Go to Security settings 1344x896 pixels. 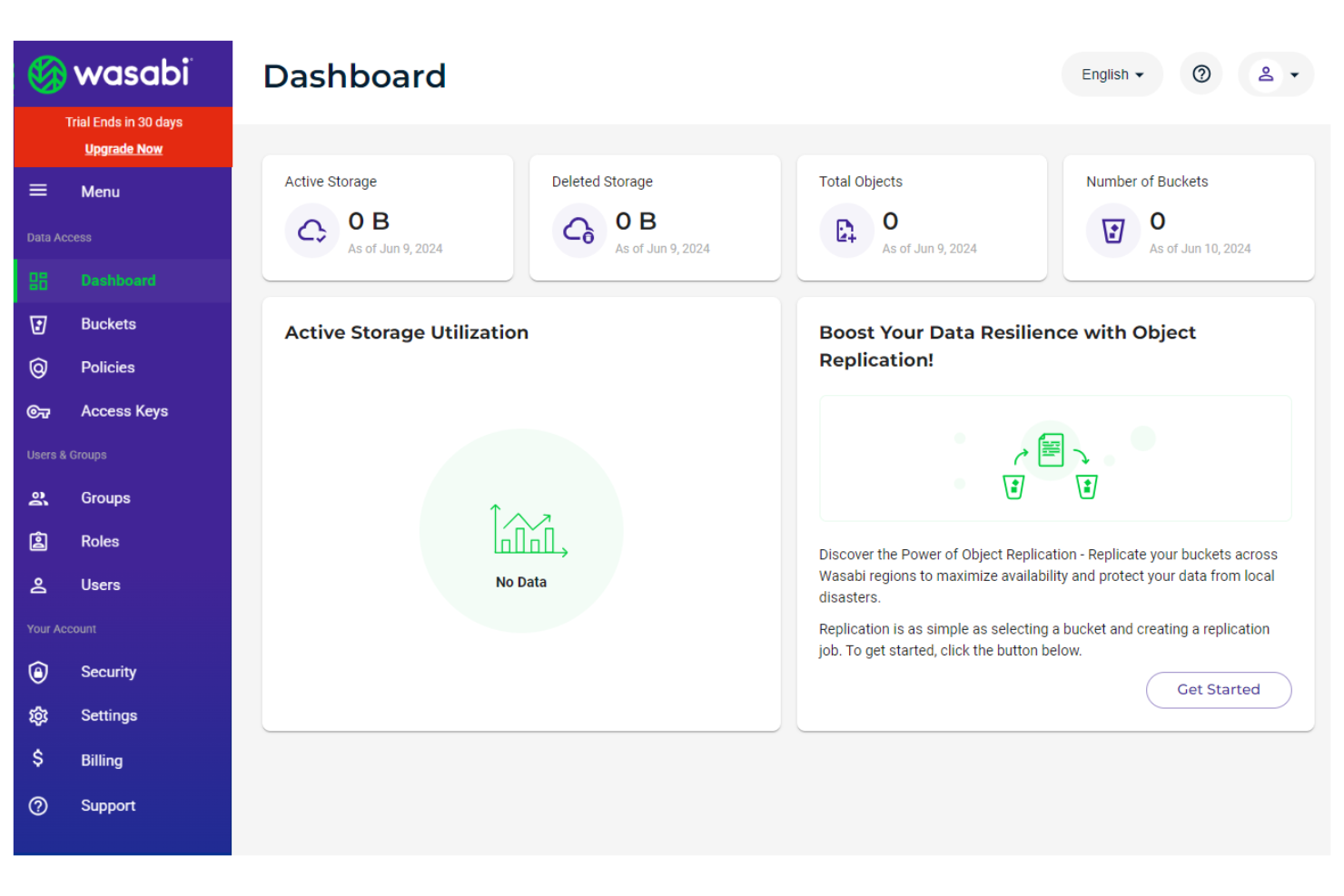(x=124, y=672)
